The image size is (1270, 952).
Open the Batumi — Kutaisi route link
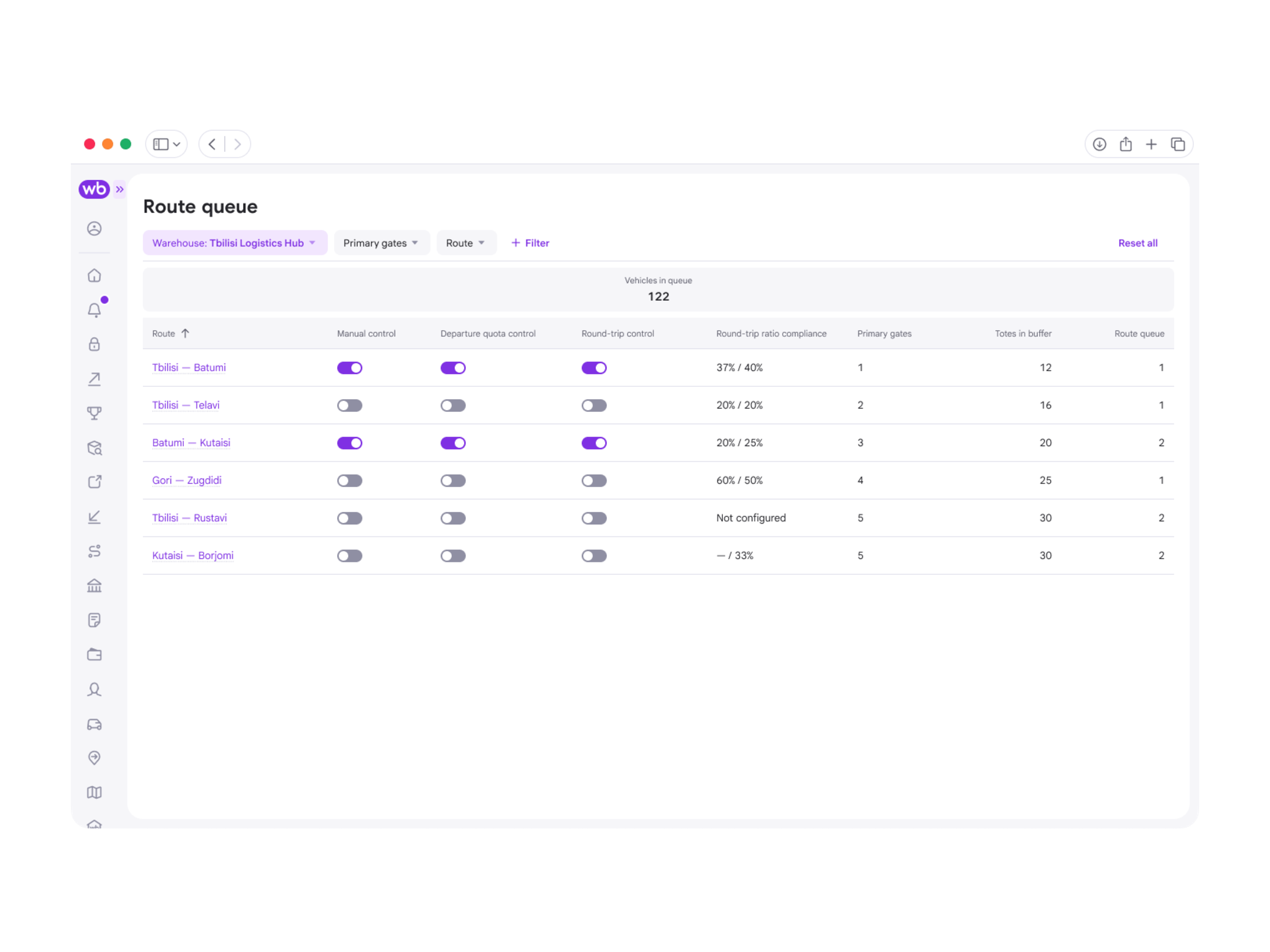click(191, 443)
